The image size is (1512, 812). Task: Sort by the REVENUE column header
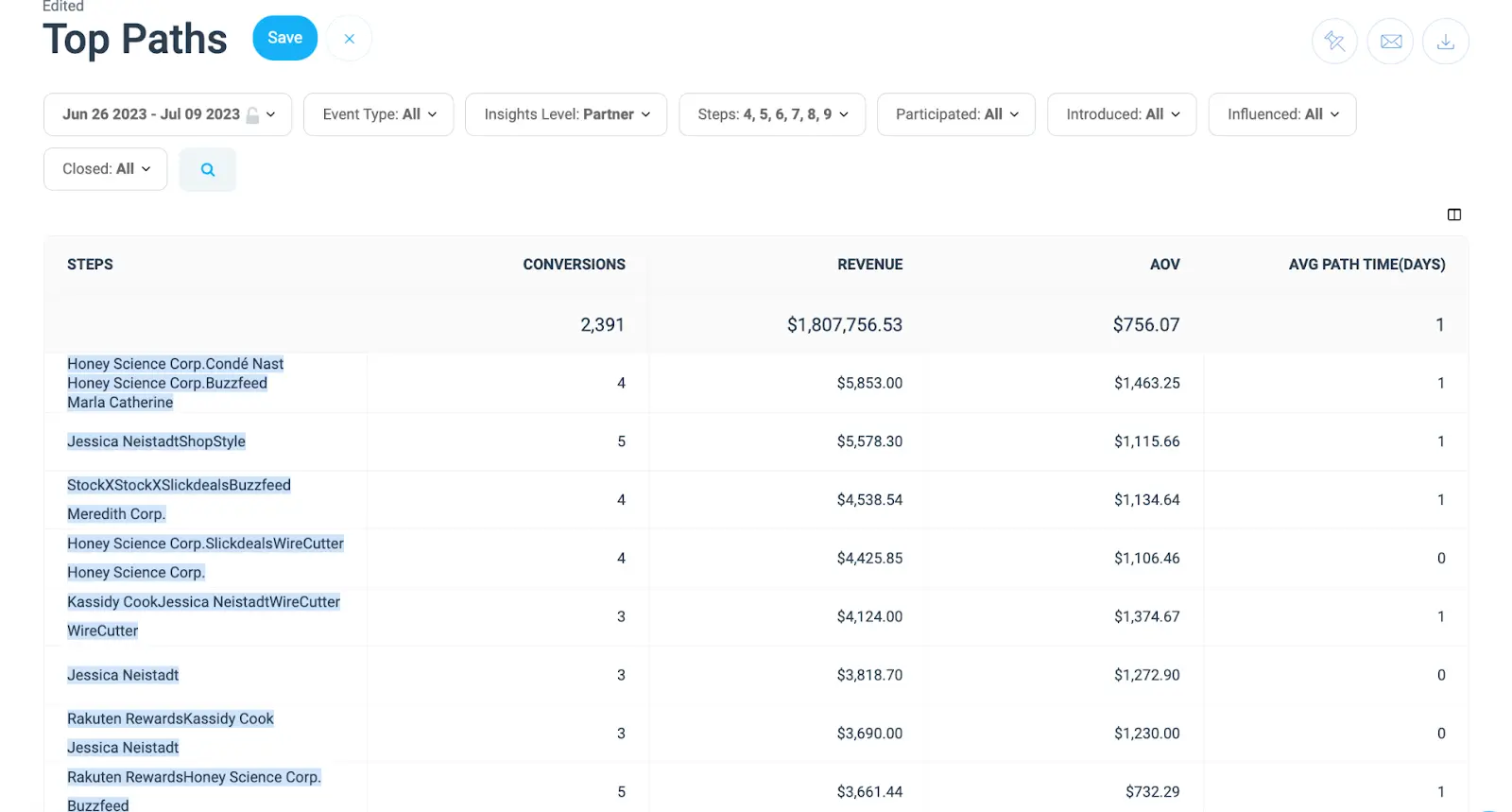click(869, 265)
